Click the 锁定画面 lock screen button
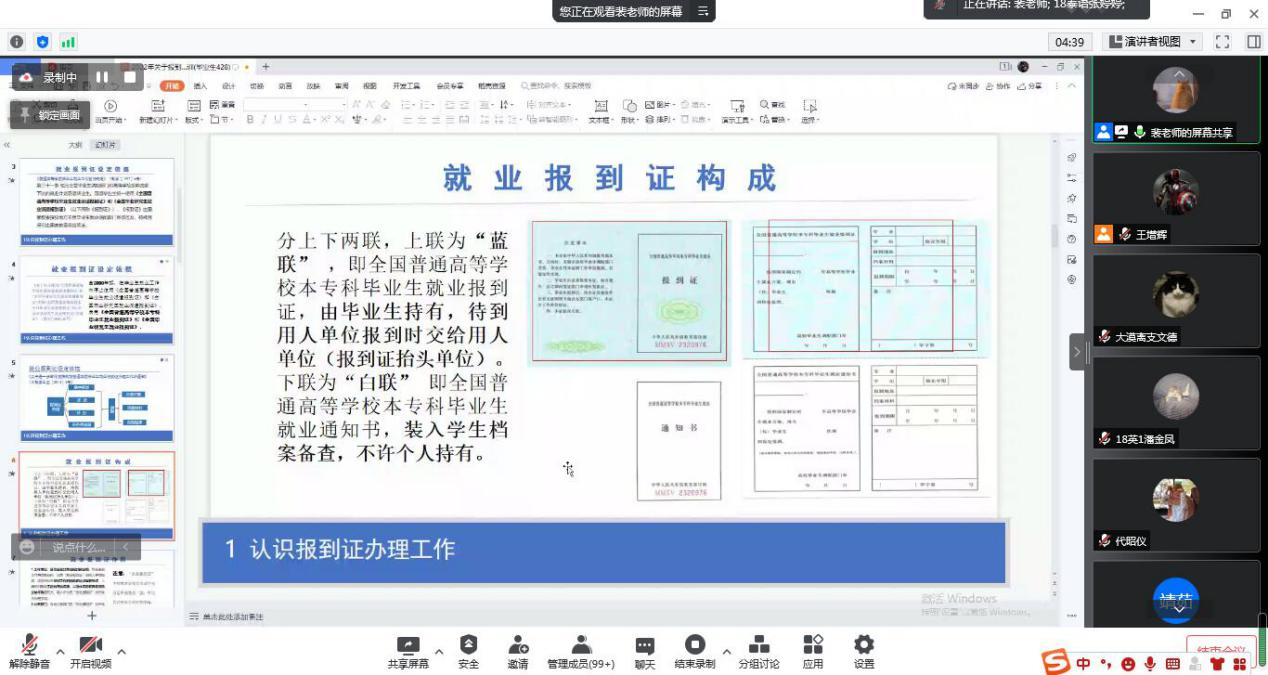 (x=50, y=115)
